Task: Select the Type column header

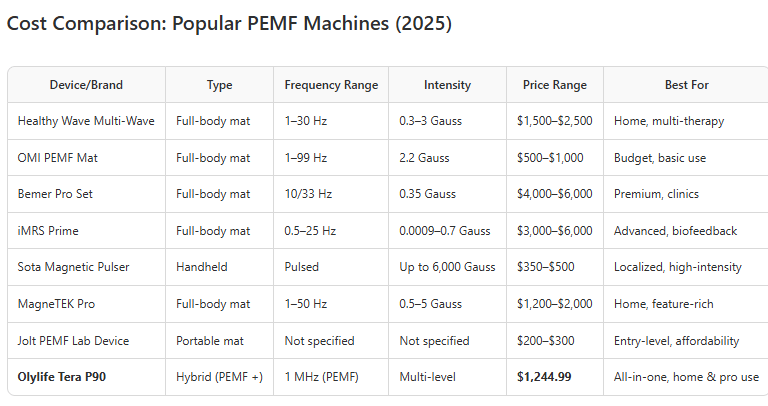Action: point(219,85)
